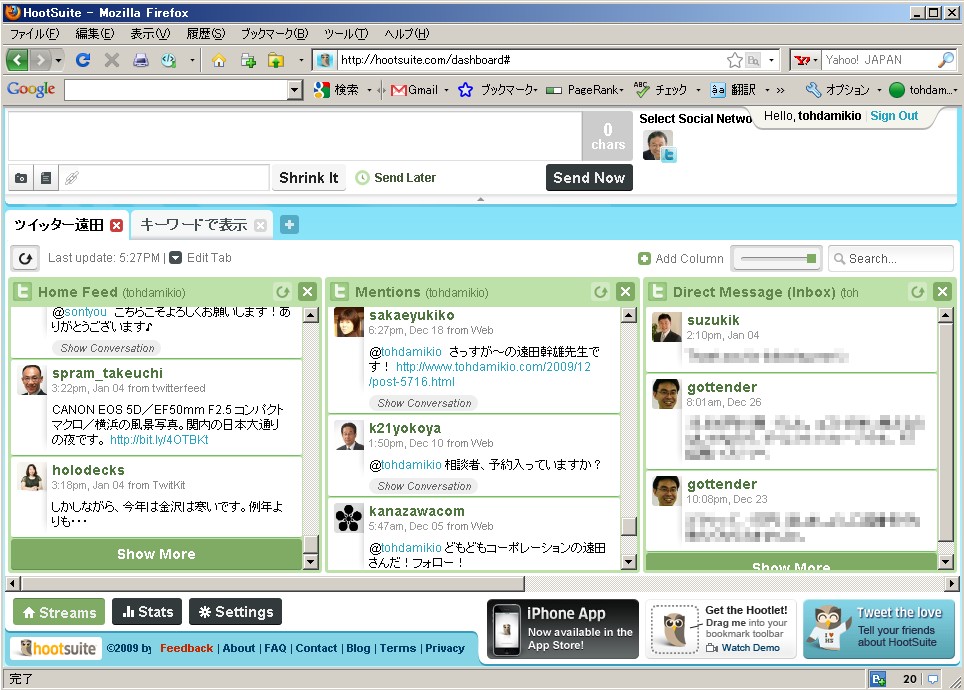Open the ブックマーク(B) menu
Image resolution: width=964 pixels, height=690 pixels.
click(x=274, y=33)
